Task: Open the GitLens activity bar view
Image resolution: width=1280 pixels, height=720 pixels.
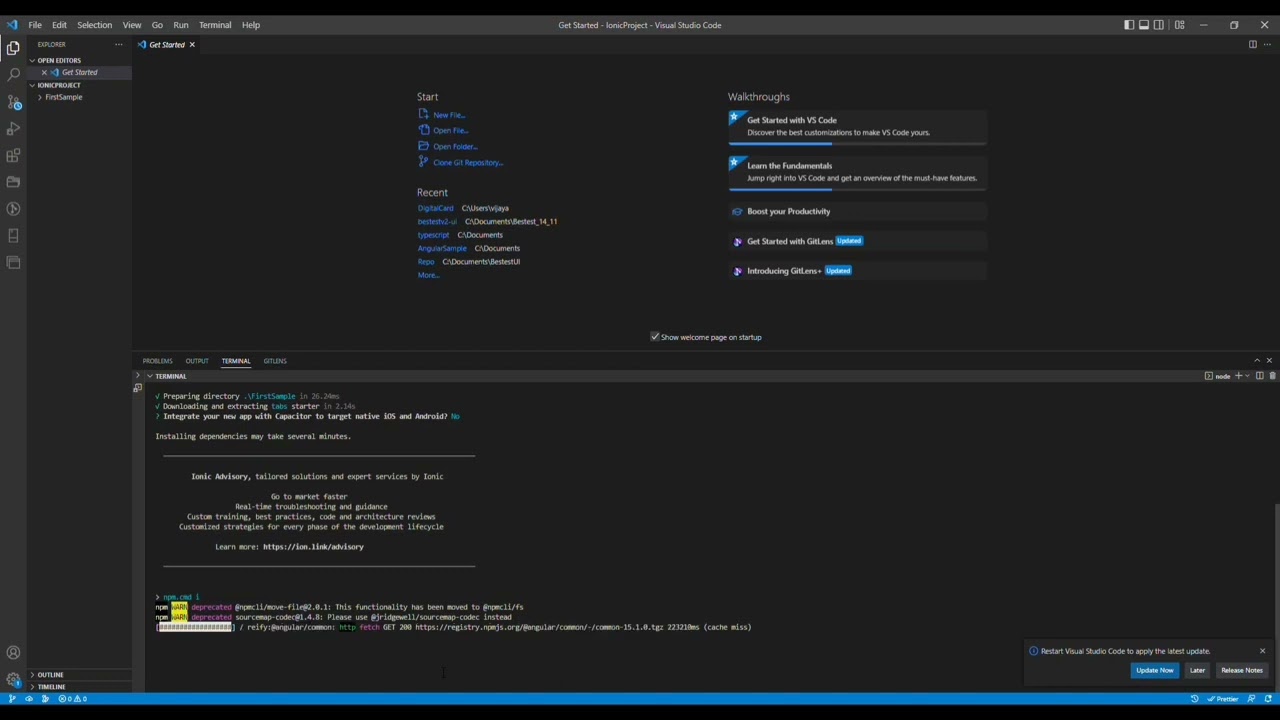Action: tap(13, 209)
